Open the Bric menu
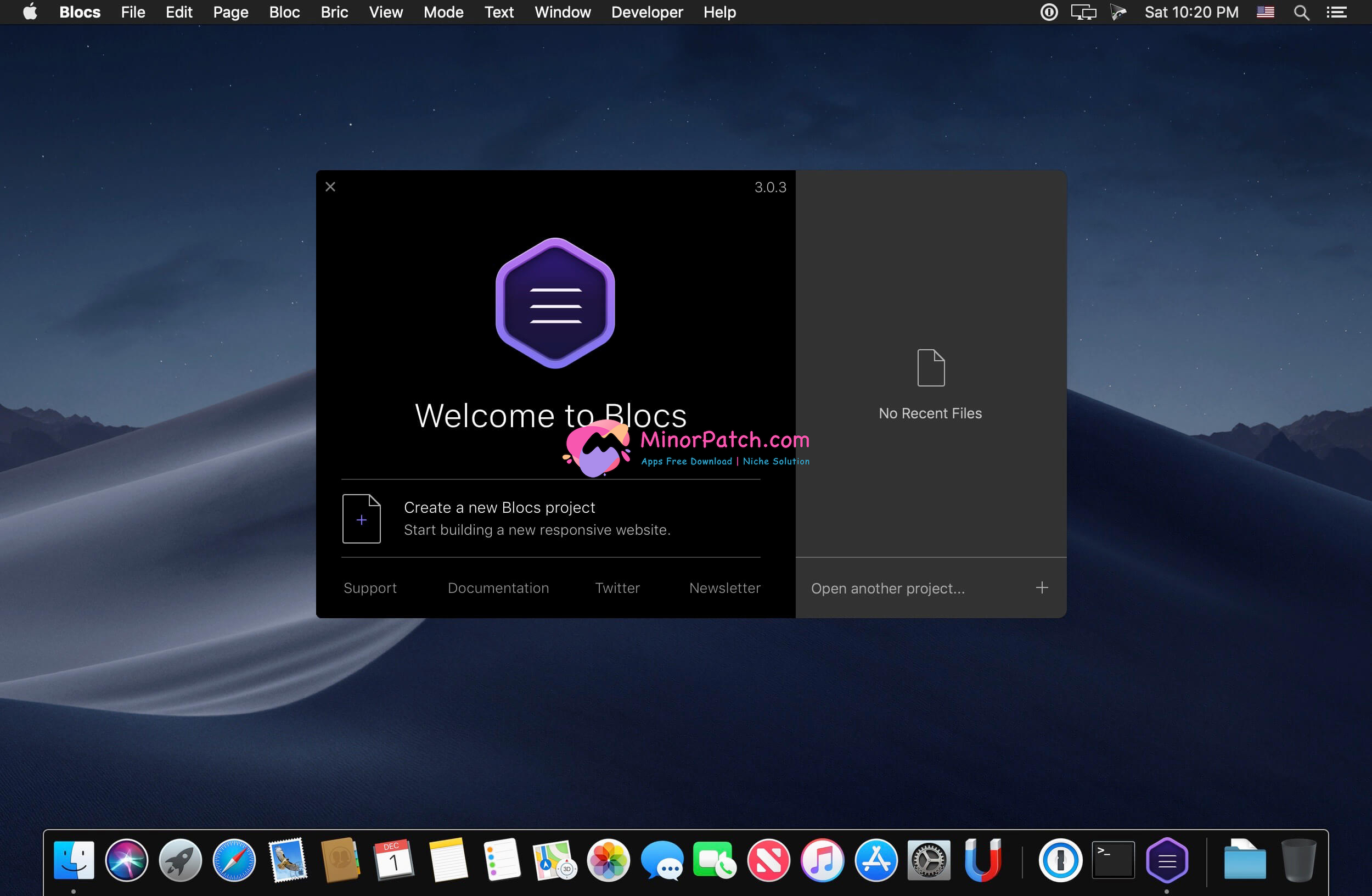This screenshot has width=1372, height=896. point(334,12)
